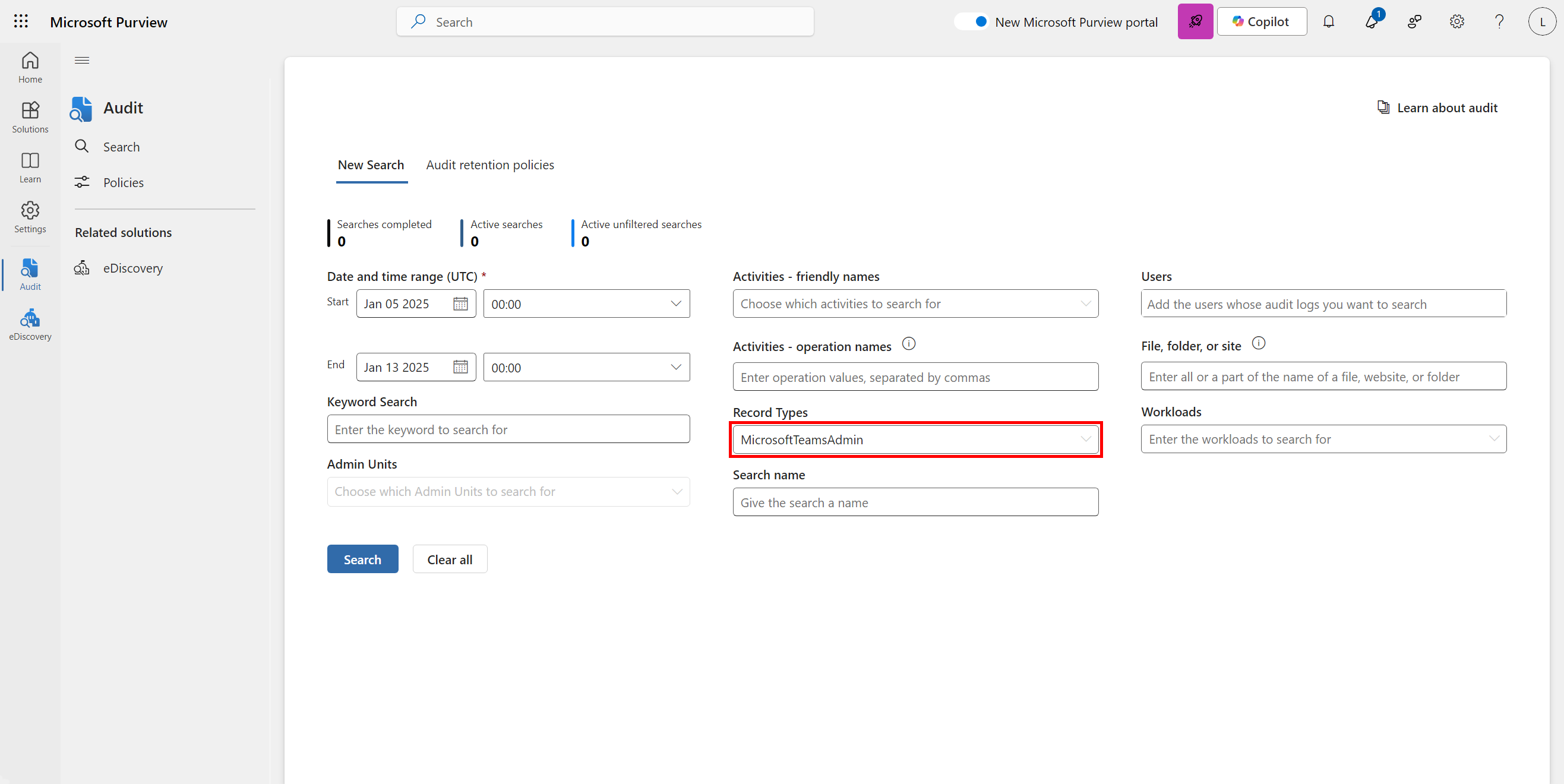Open Settings in left rail
The height and width of the screenshot is (784, 1564).
(x=30, y=217)
